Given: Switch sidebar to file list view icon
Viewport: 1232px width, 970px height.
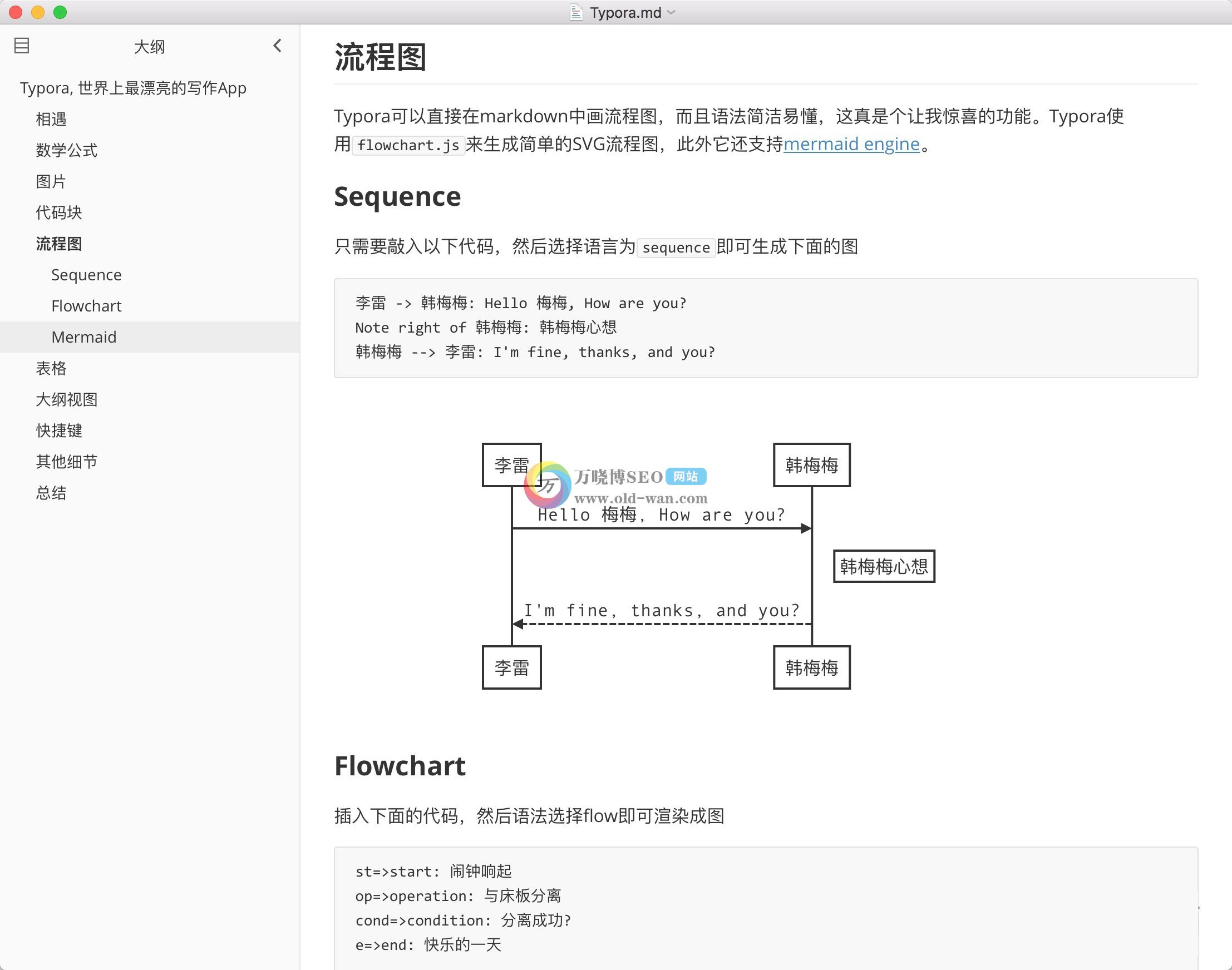Looking at the screenshot, I should [22, 46].
